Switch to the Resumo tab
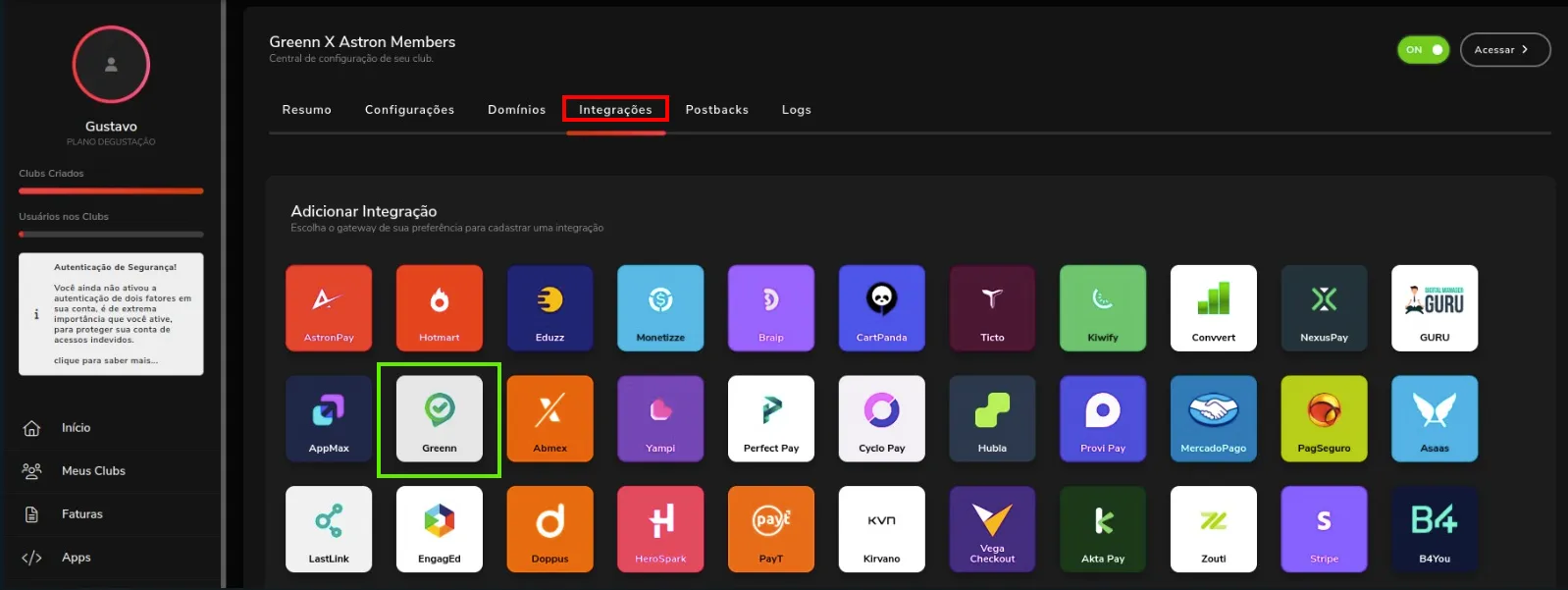 tap(307, 110)
